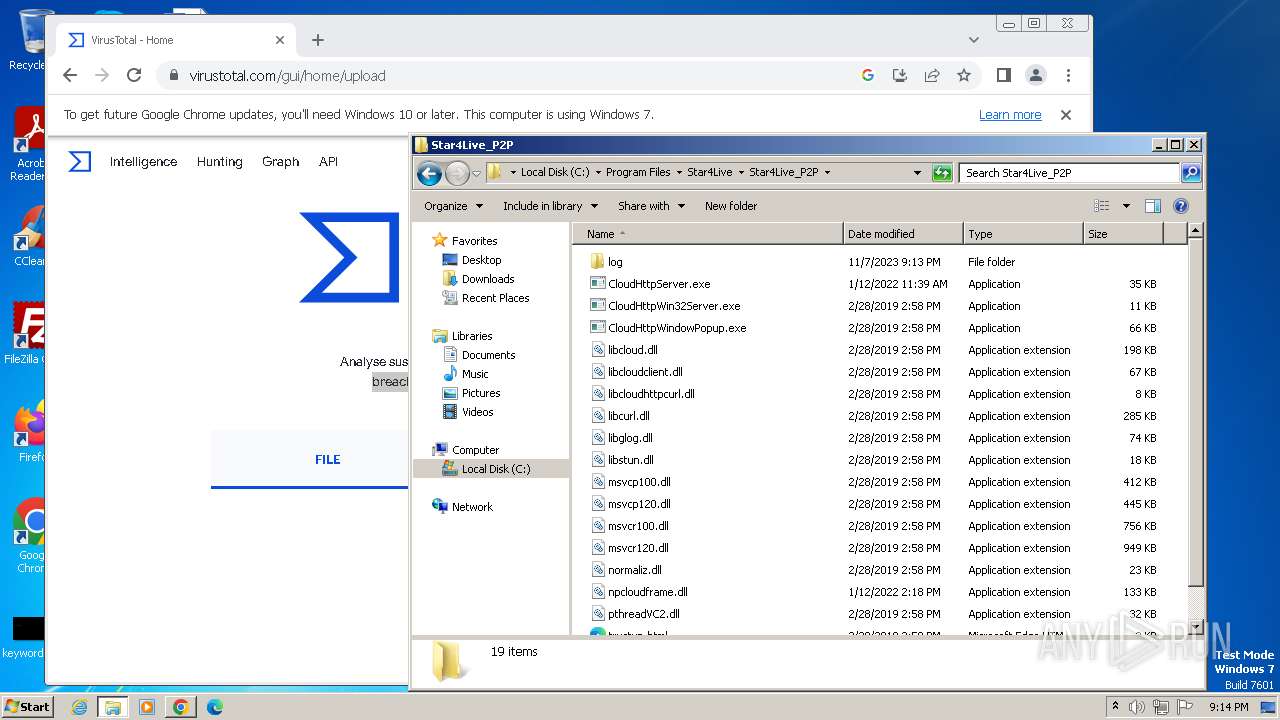Select libcurl.dll file
Viewport: 1280px width, 720px height.
pos(628,416)
